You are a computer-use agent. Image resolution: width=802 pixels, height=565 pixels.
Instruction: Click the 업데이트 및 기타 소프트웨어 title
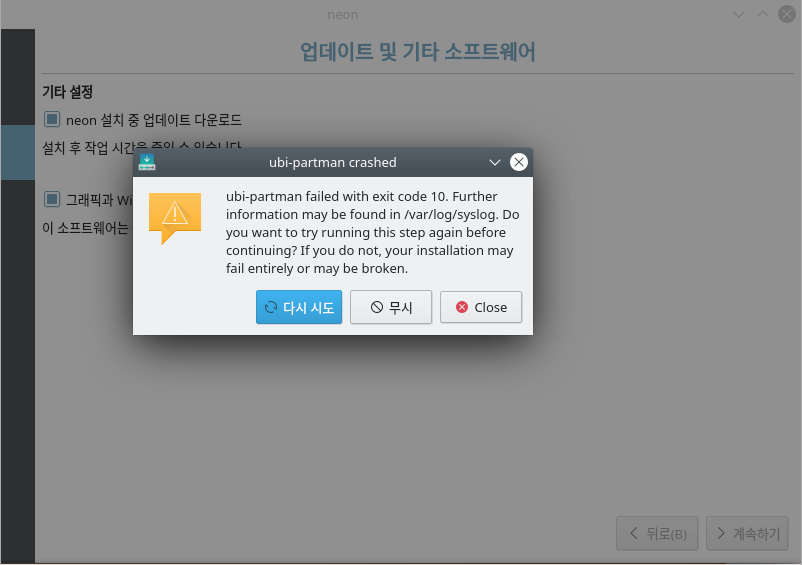pos(417,51)
